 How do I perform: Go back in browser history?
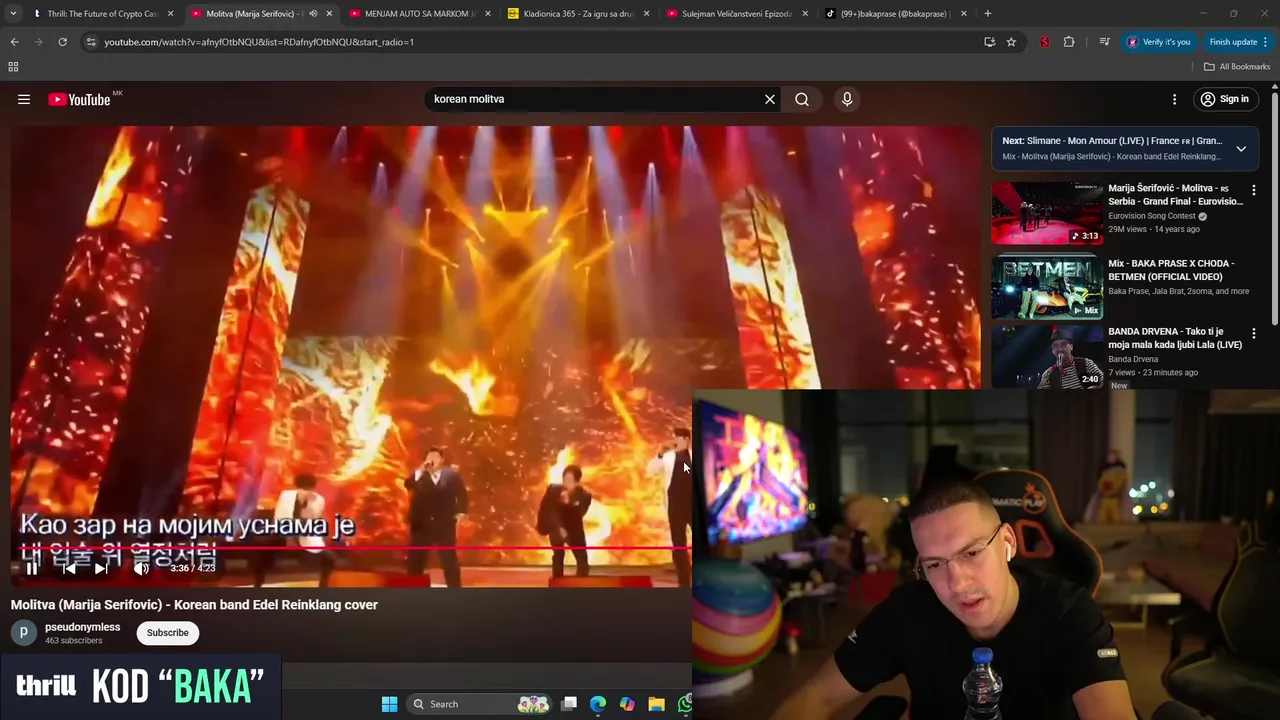[14, 42]
